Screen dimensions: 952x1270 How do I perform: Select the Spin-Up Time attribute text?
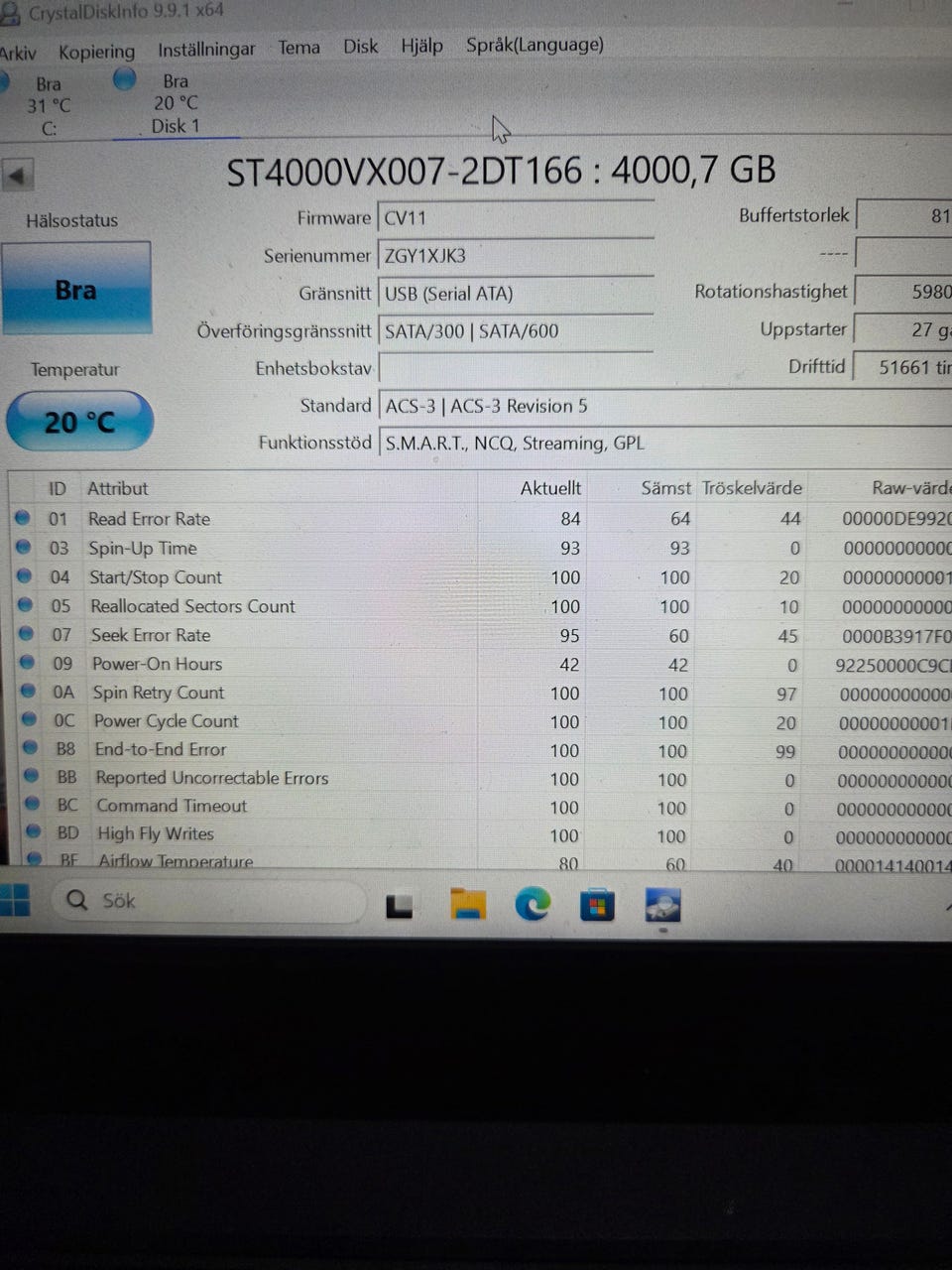[x=143, y=549]
